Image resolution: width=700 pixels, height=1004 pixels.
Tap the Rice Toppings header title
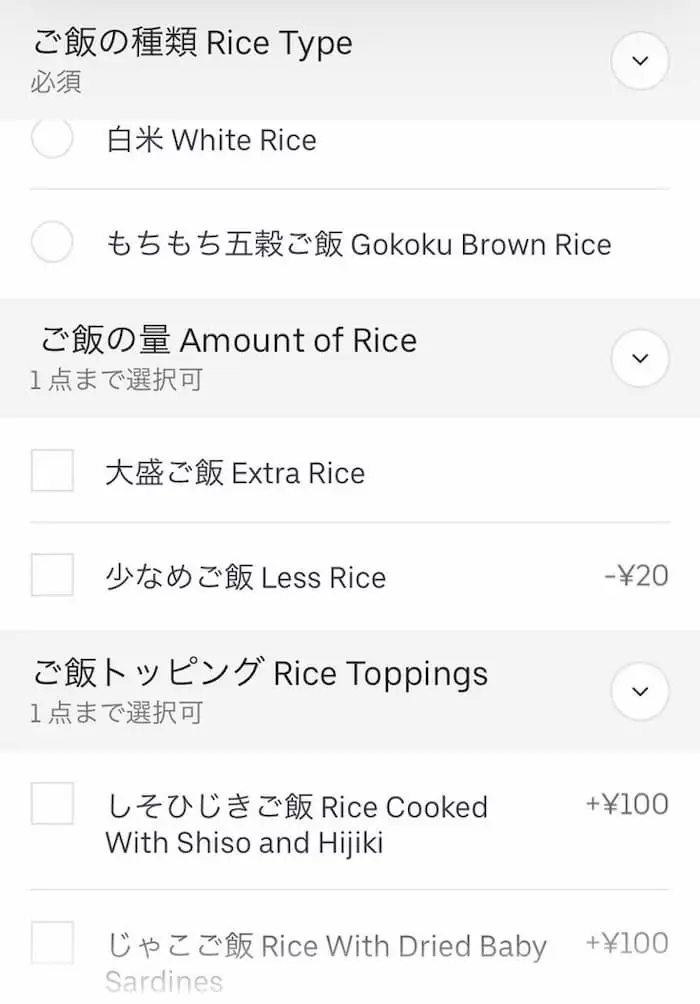(260, 674)
